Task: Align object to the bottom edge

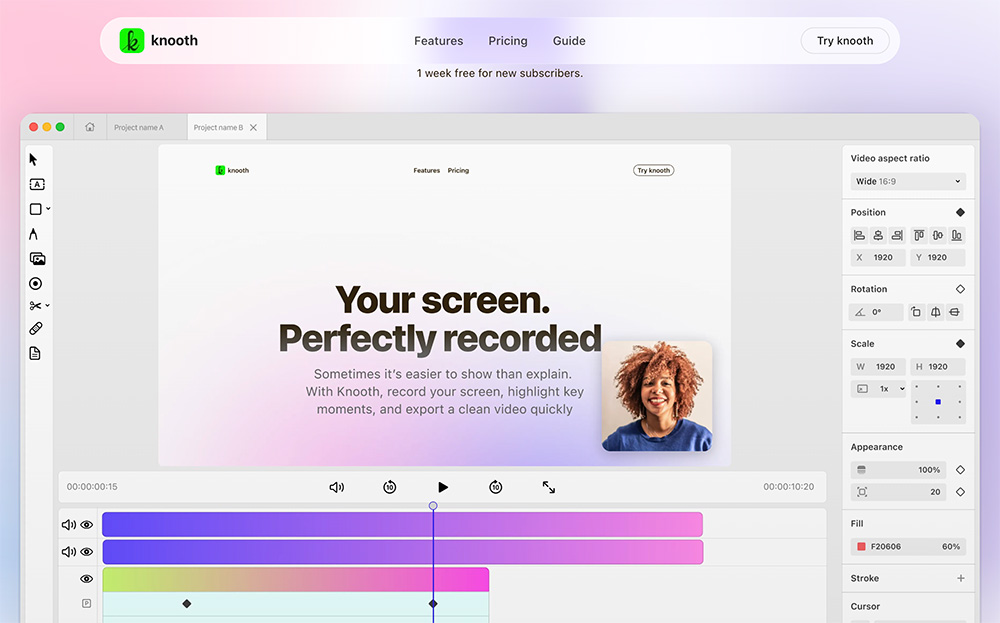Action: click(x=957, y=235)
